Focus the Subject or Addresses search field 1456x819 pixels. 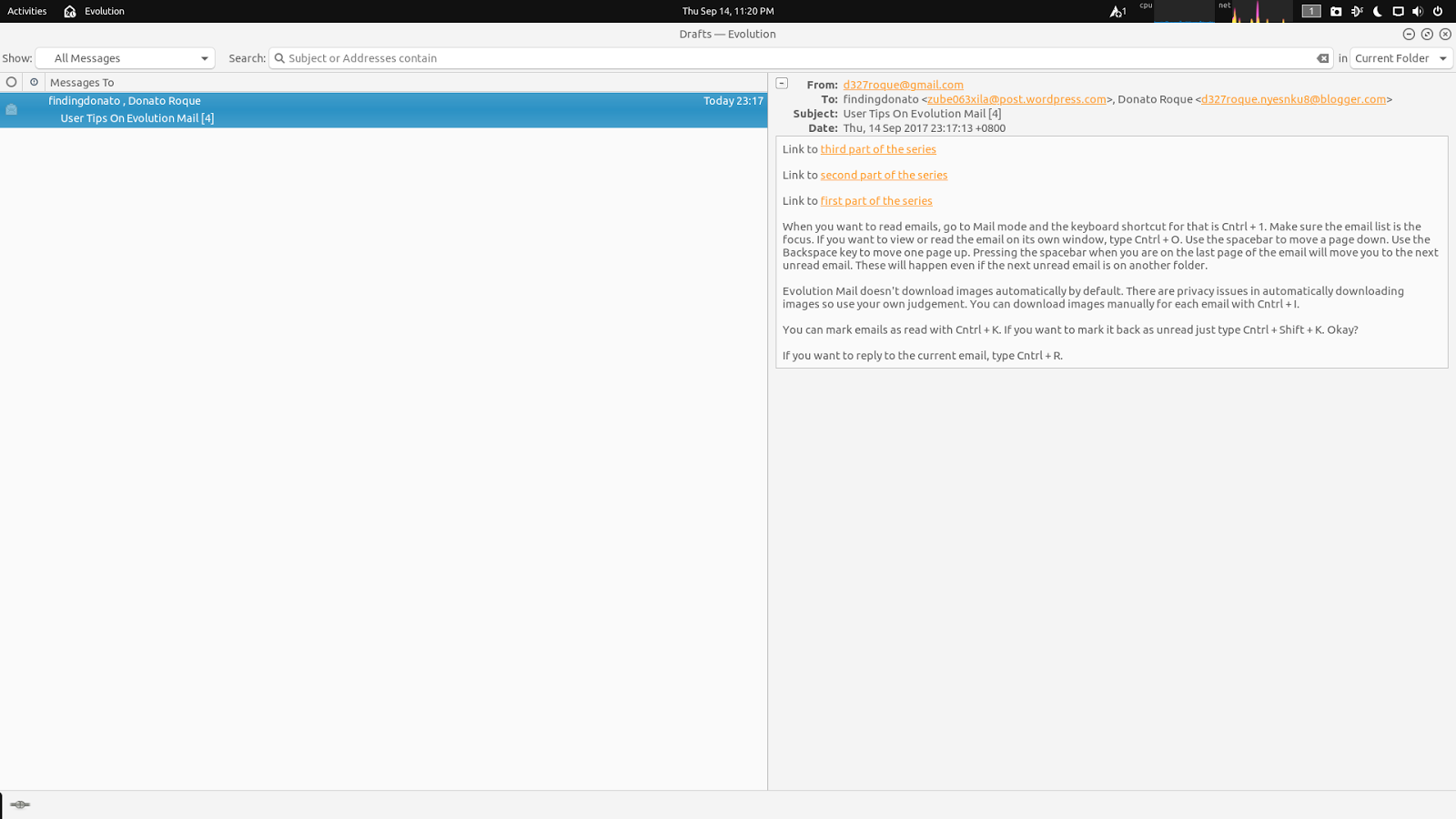point(801,58)
